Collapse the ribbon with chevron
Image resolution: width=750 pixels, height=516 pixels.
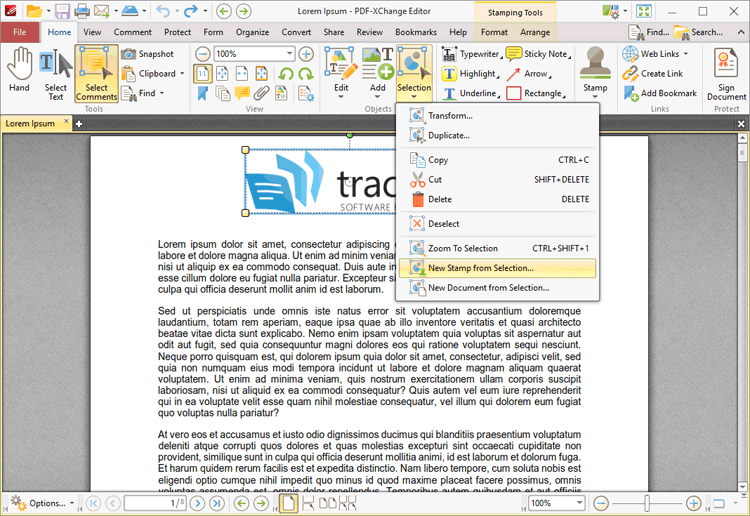tap(740, 32)
